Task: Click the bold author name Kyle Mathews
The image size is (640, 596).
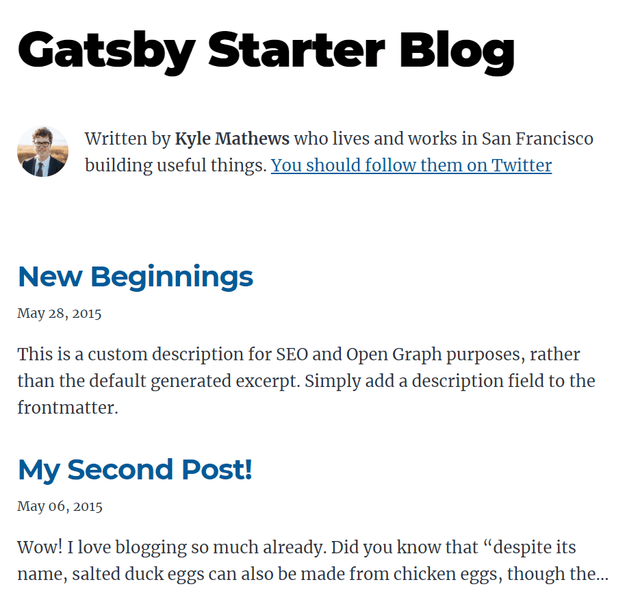Action: pos(232,139)
